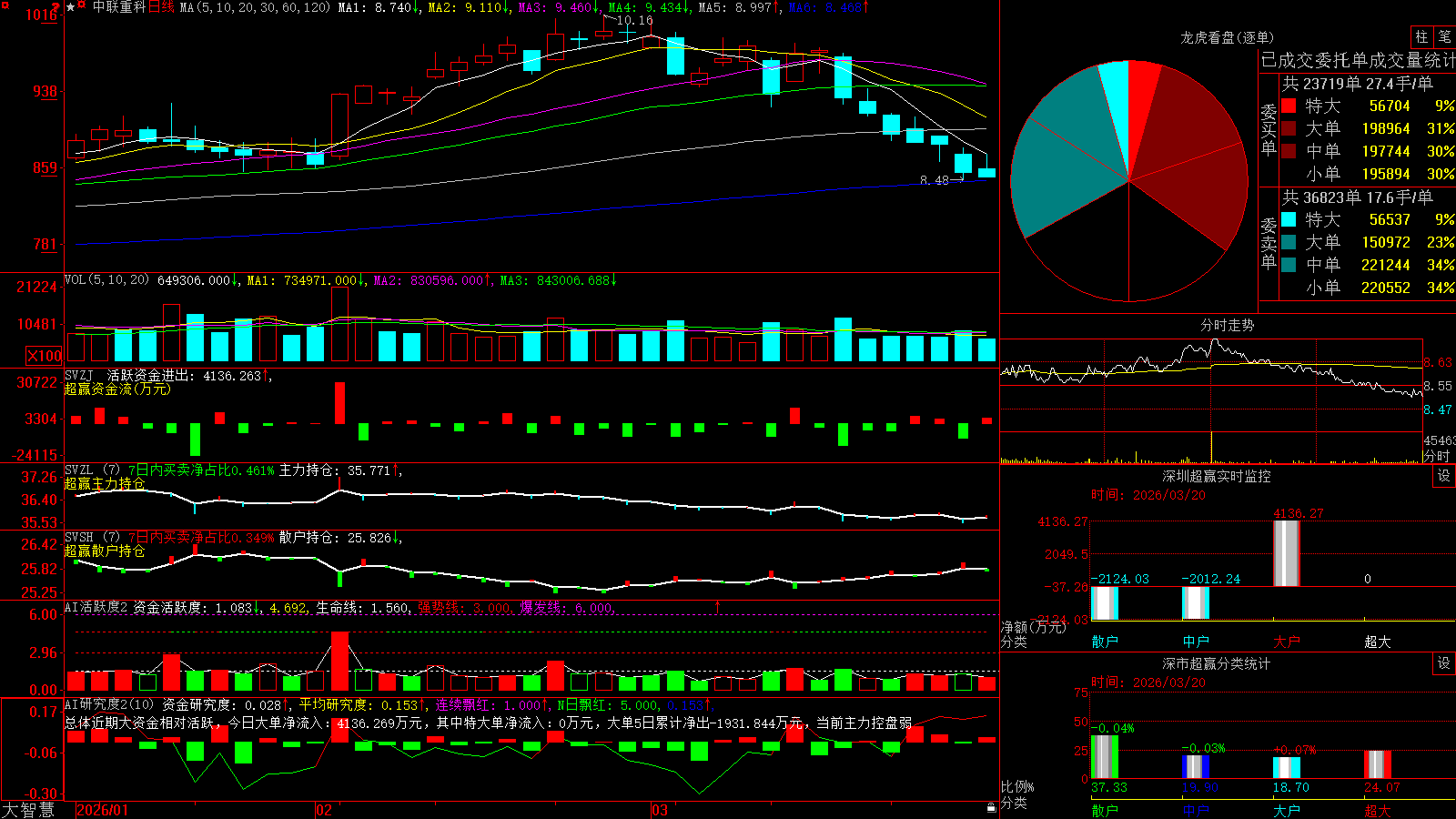
Task: Click the star favorite icon beside 中联重科
Action: [x=71, y=7]
